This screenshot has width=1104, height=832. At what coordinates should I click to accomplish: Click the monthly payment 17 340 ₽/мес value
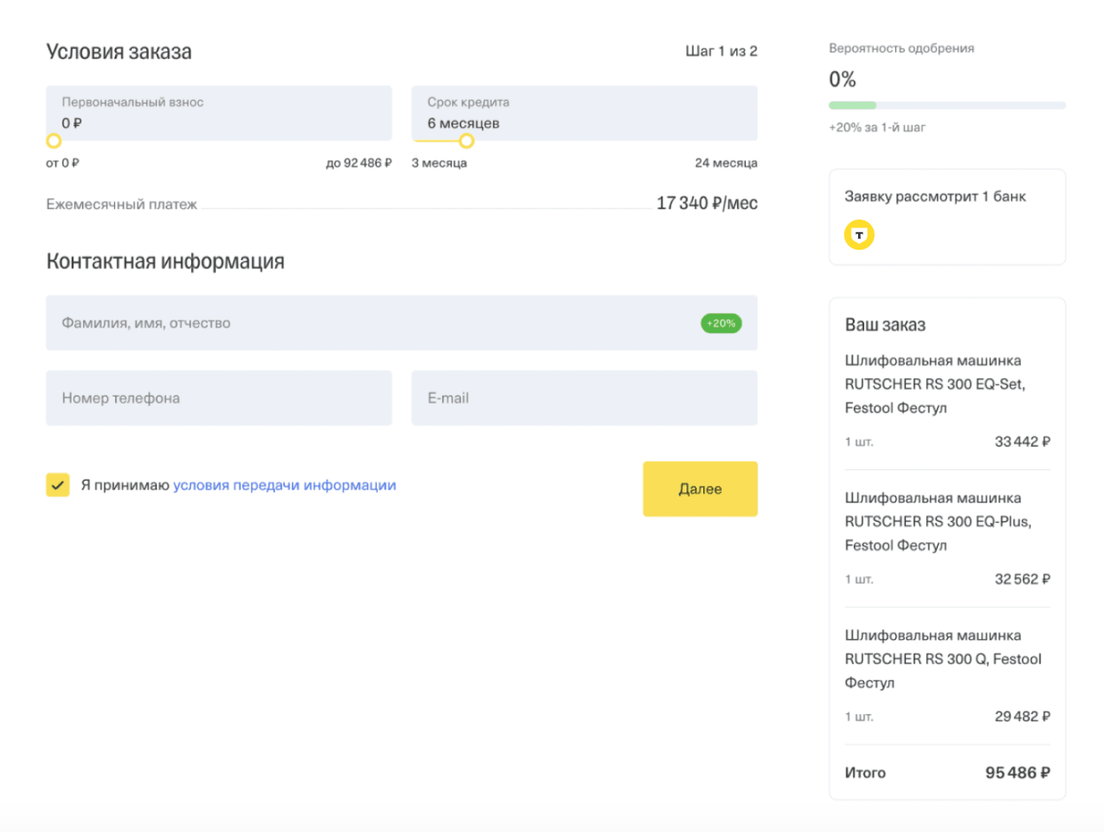tap(706, 204)
